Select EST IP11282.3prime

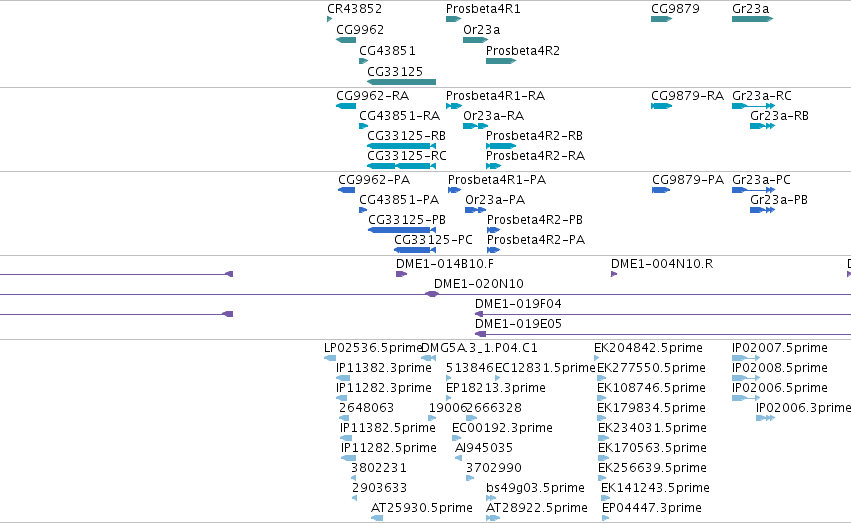(x=342, y=399)
